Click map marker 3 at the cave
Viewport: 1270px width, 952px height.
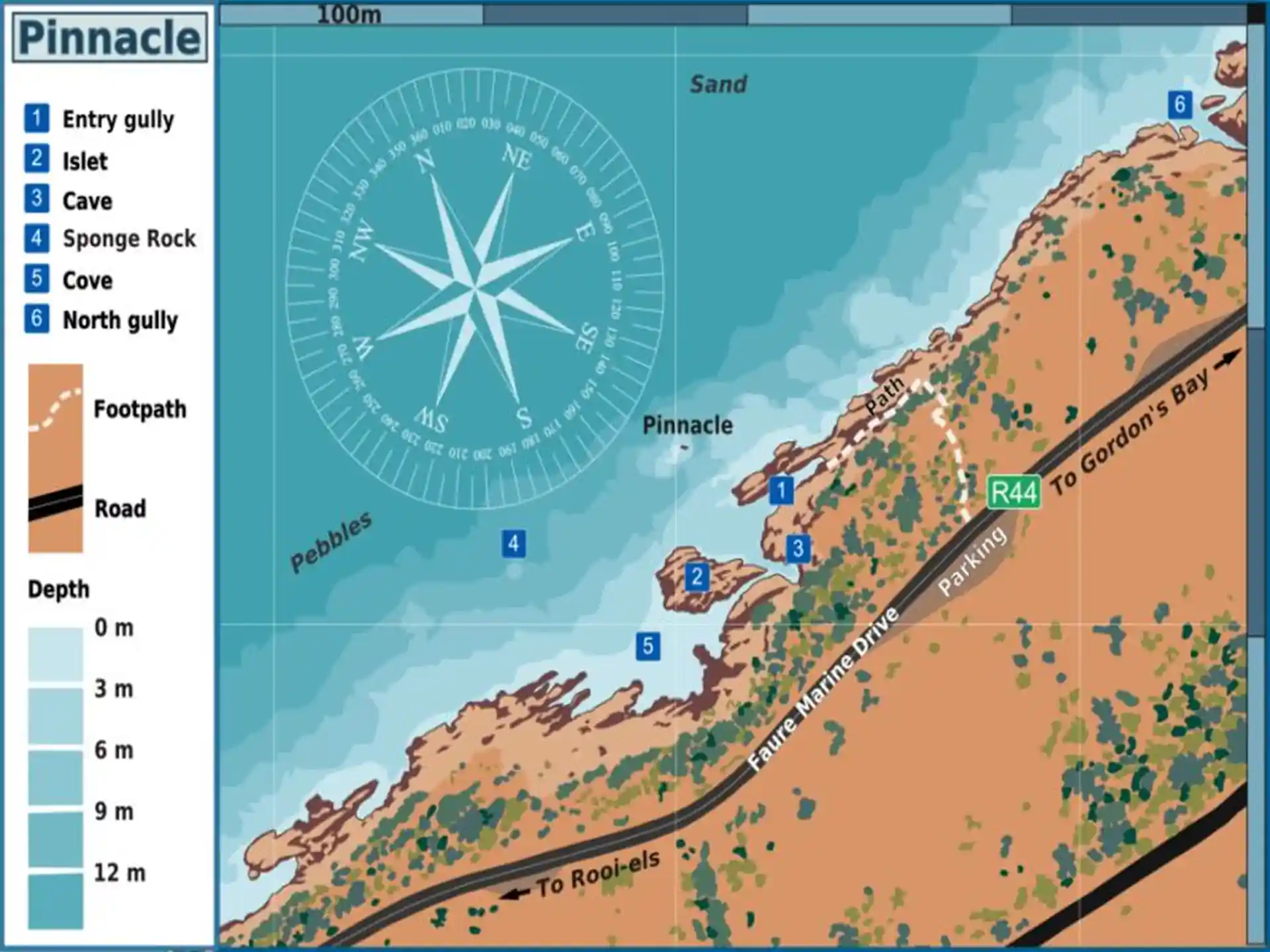(798, 548)
